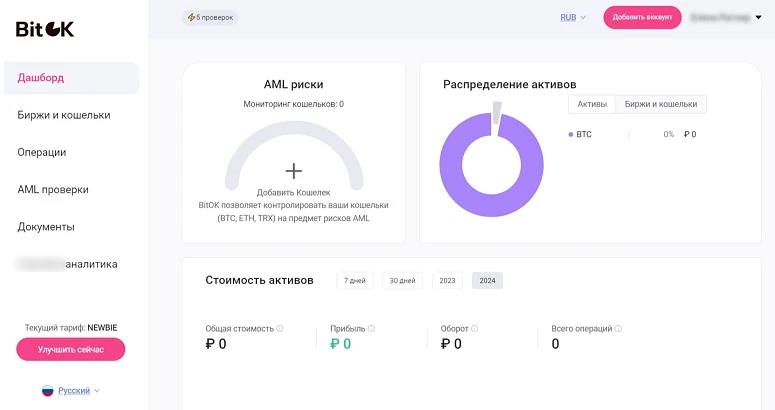Click the info icon next to Общая стоимость
The height and width of the screenshot is (410, 775).
click(280, 328)
